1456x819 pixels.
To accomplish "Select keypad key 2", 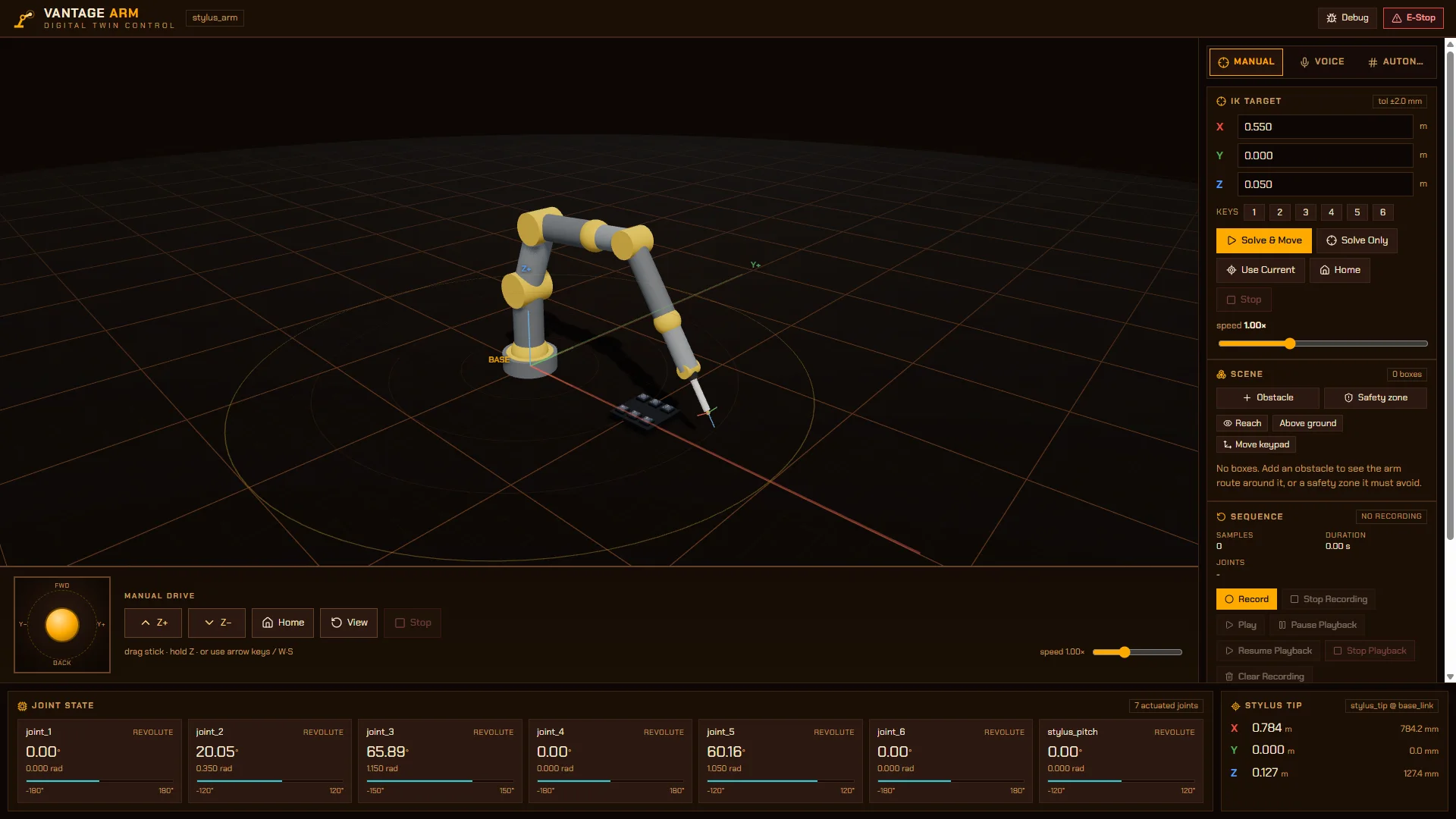I will pyautogui.click(x=1280, y=212).
